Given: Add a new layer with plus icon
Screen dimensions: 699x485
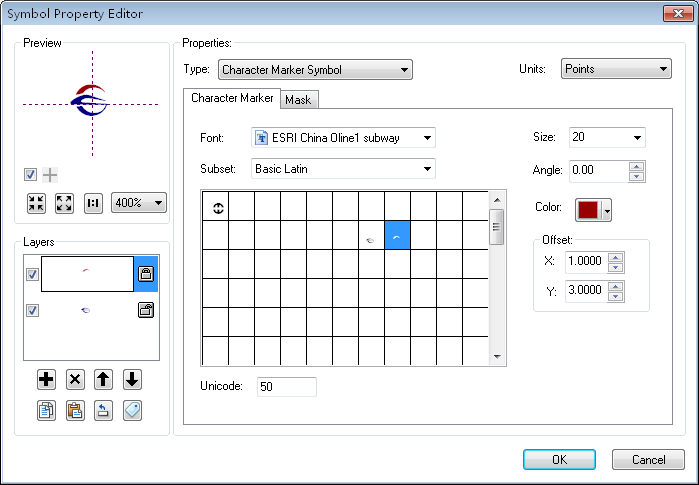Looking at the screenshot, I should (x=46, y=380).
